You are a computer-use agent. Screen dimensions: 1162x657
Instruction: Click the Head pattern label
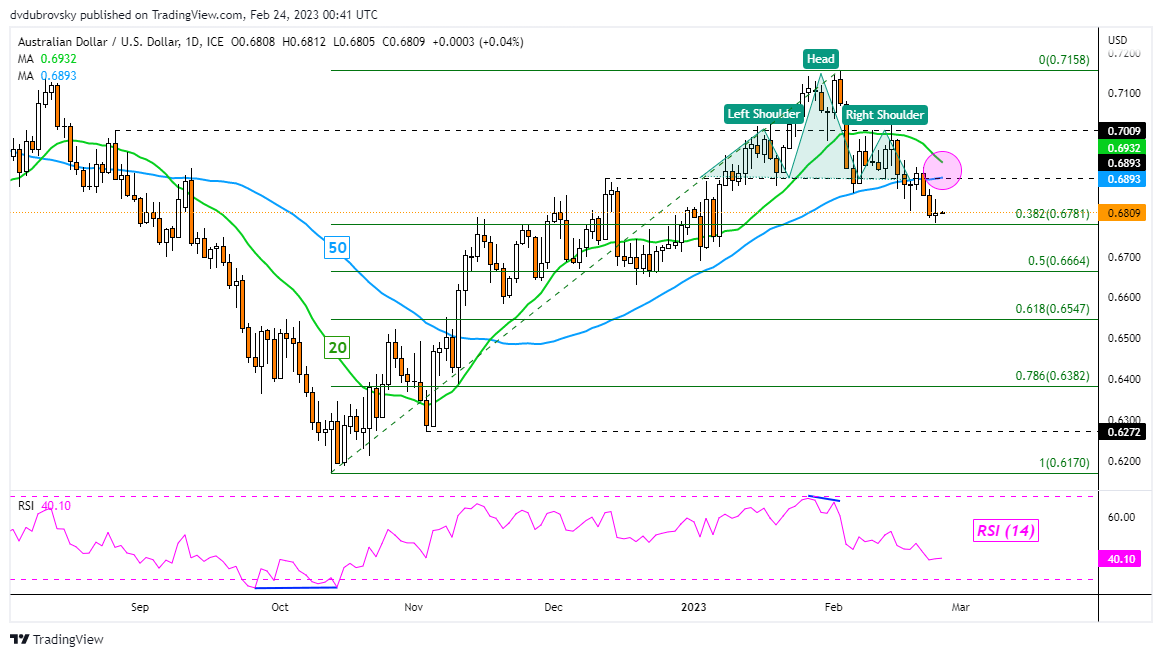click(x=820, y=59)
